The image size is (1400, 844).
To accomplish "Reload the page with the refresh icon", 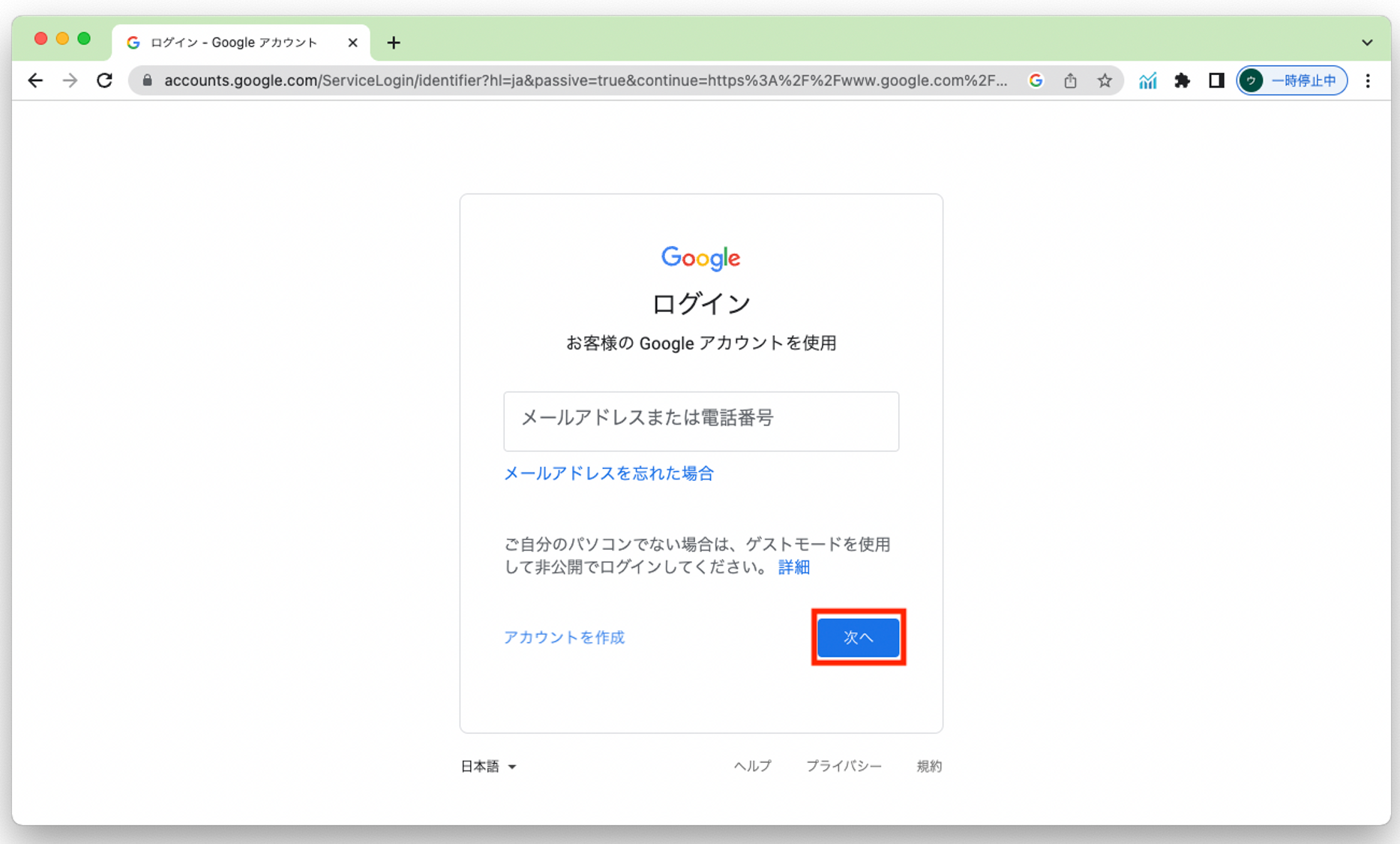I will [104, 80].
